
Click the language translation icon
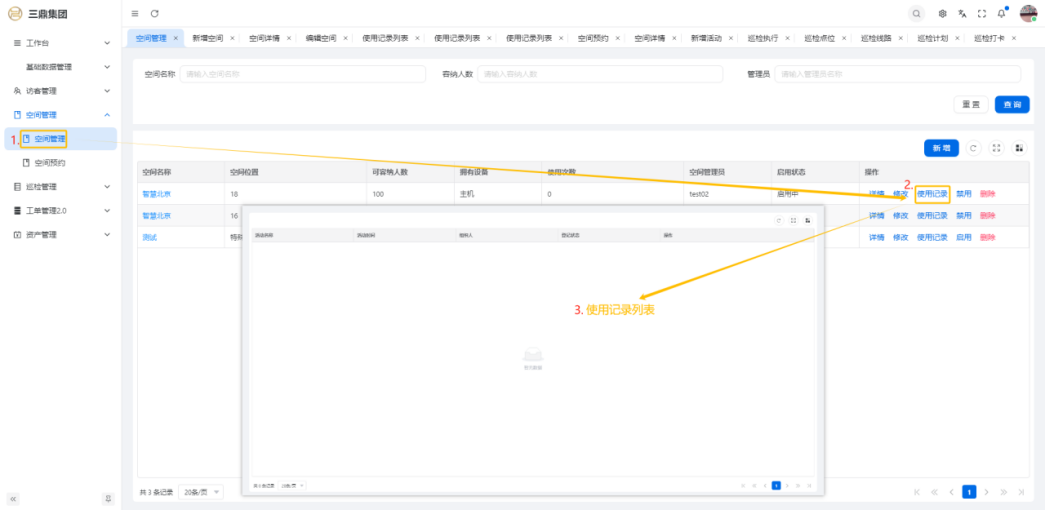point(962,13)
